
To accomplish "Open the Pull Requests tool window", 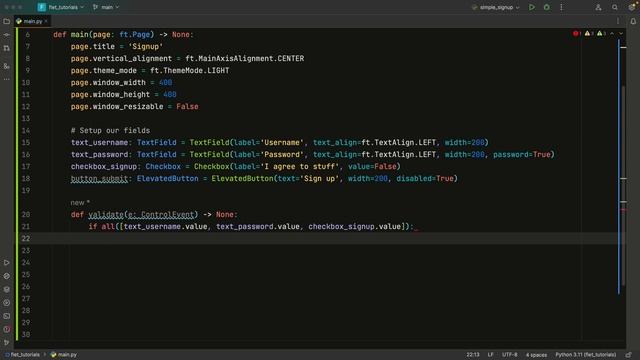I will click(7, 48).
